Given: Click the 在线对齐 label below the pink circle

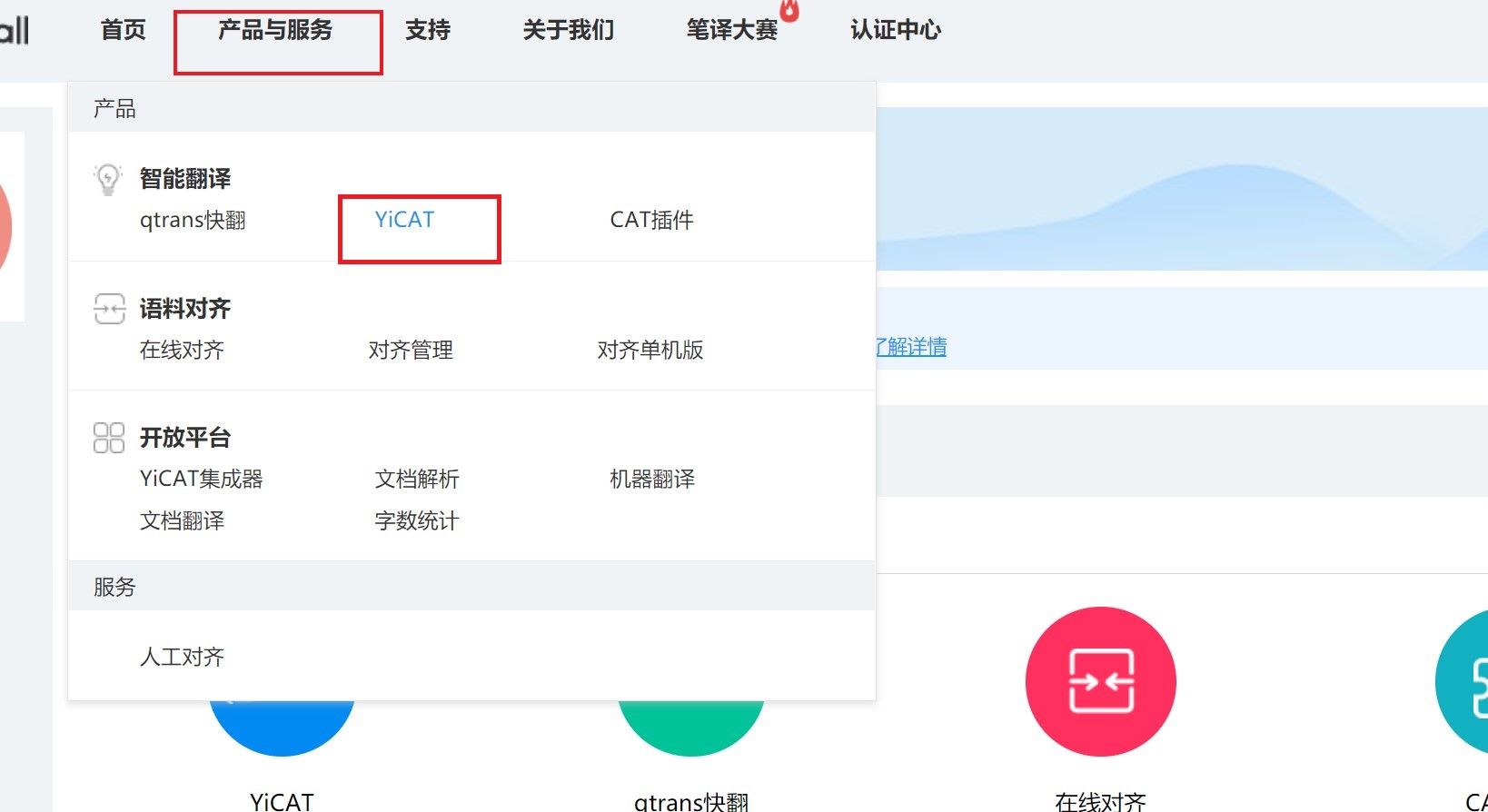Looking at the screenshot, I should (x=1101, y=802).
